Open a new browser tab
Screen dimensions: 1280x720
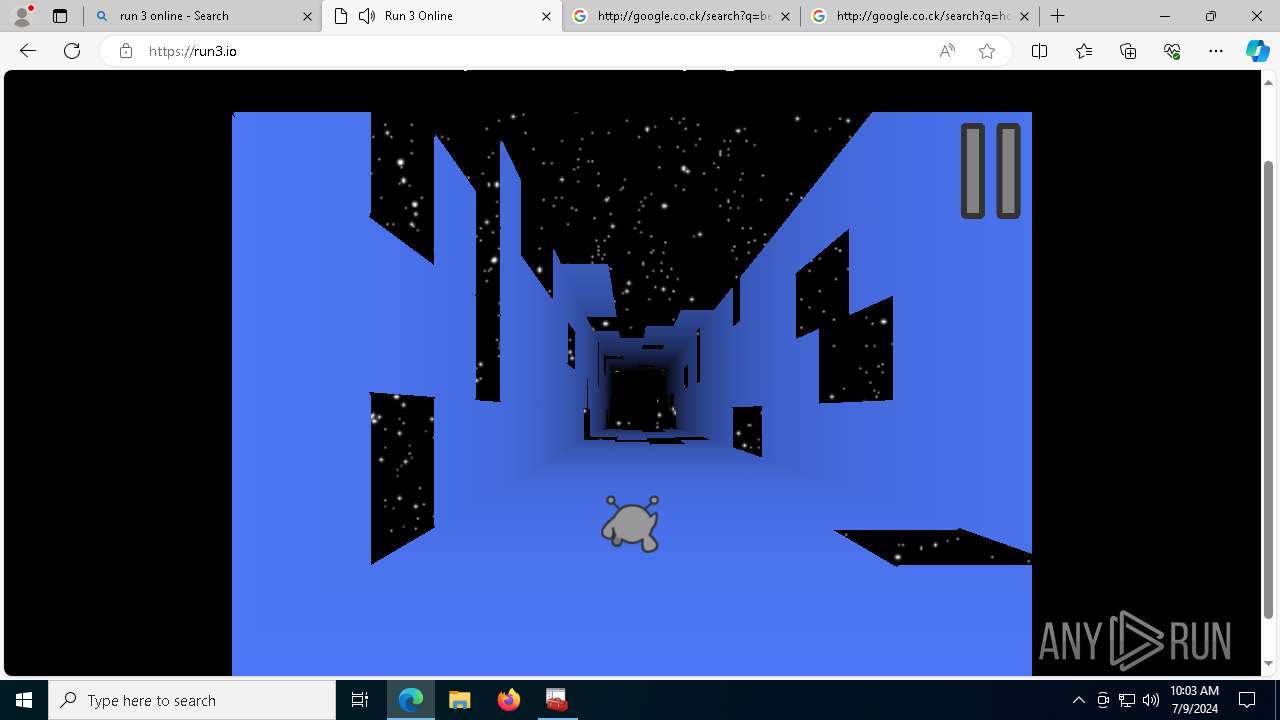[x=1058, y=16]
